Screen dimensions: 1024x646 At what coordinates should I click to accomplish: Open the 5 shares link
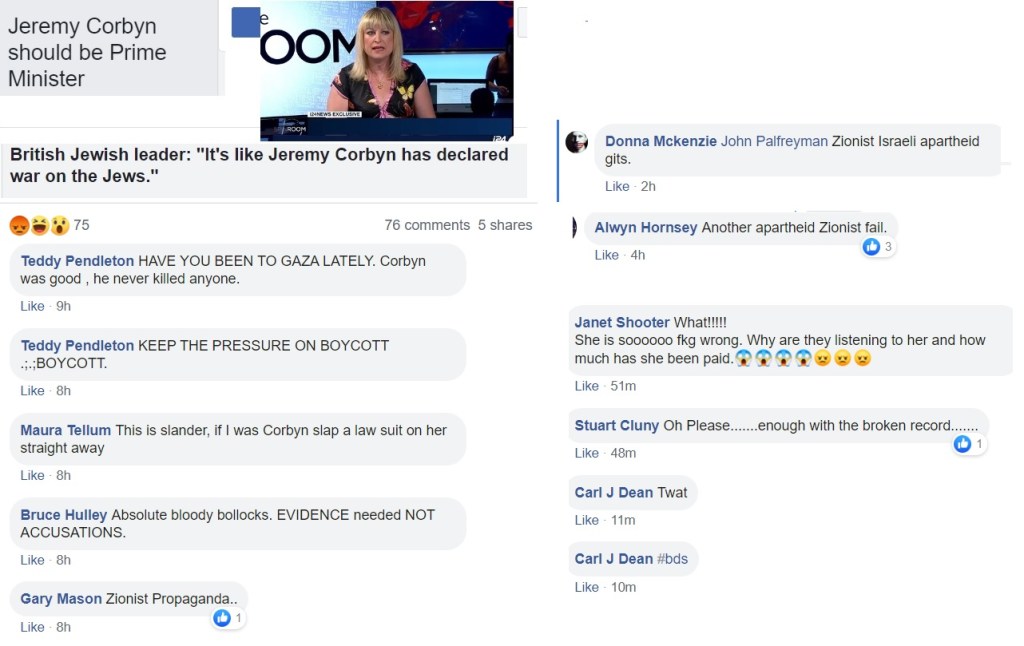pyautogui.click(x=505, y=225)
